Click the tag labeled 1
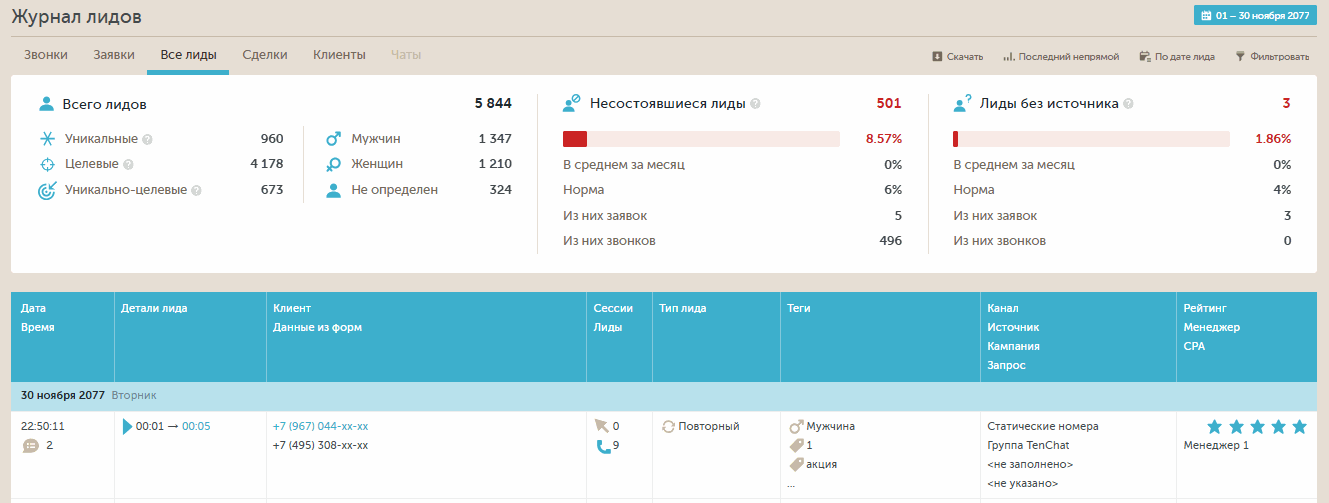The width and height of the screenshot is (1329, 503). point(800,445)
